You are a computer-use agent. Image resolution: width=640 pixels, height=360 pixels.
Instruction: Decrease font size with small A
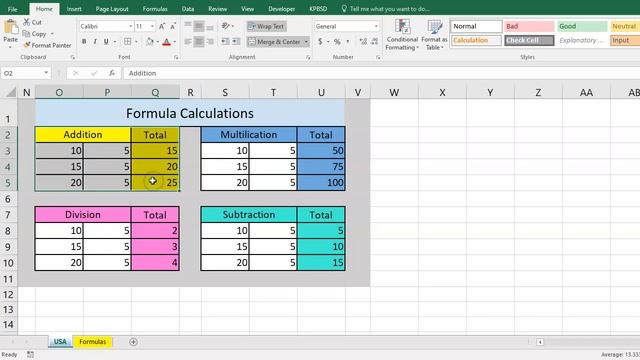pos(173,26)
